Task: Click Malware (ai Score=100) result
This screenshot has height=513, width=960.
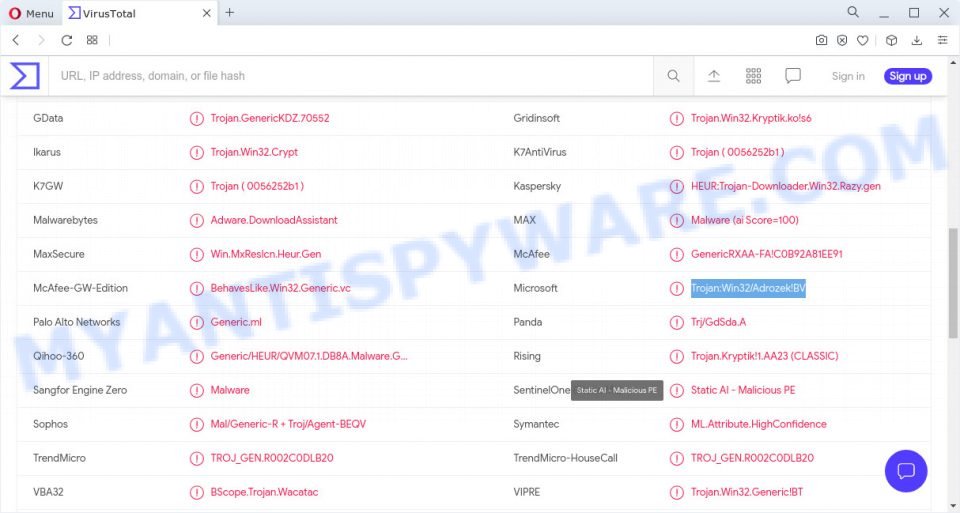Action: (745, 220)
